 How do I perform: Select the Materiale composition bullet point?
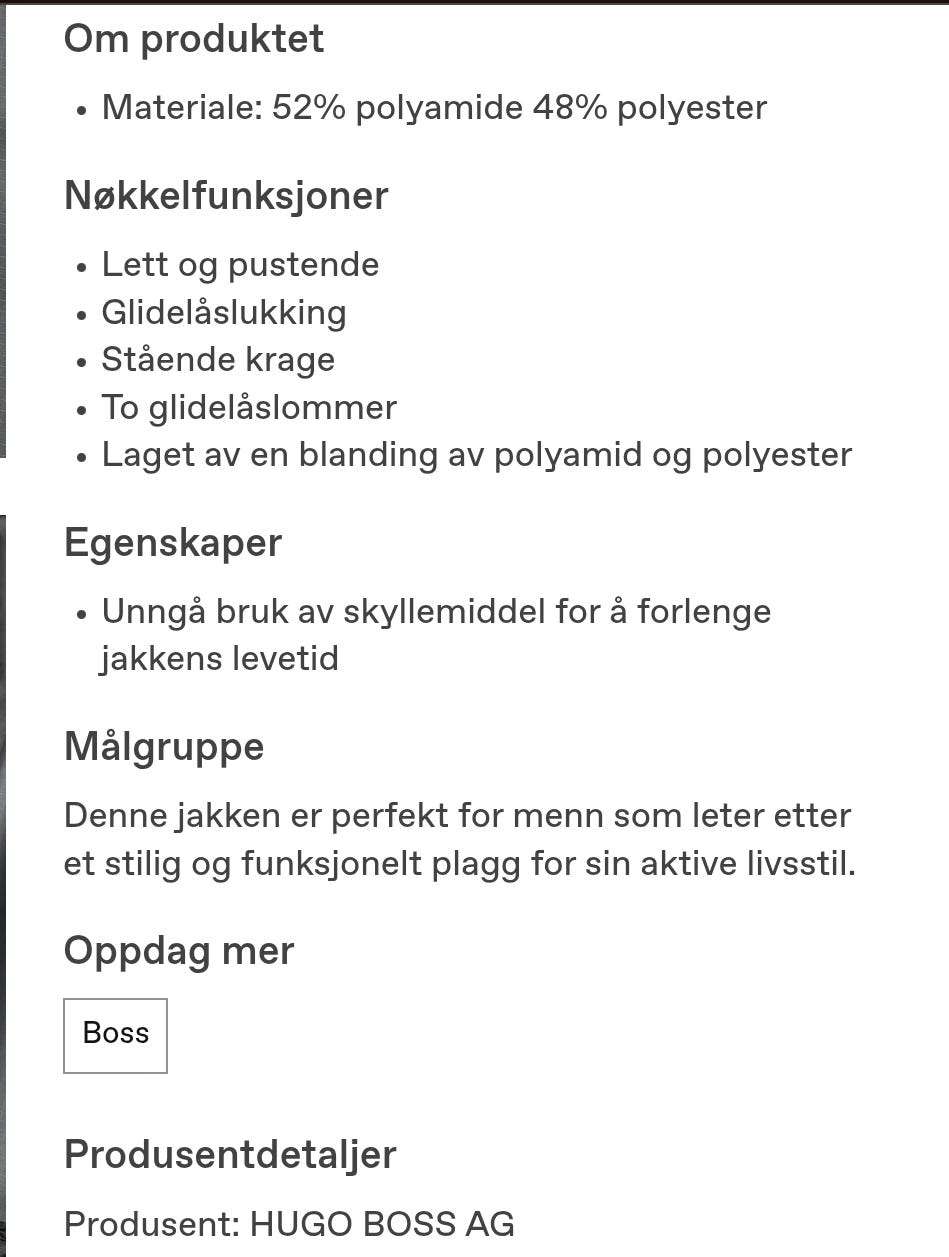(x=433, y=108)
